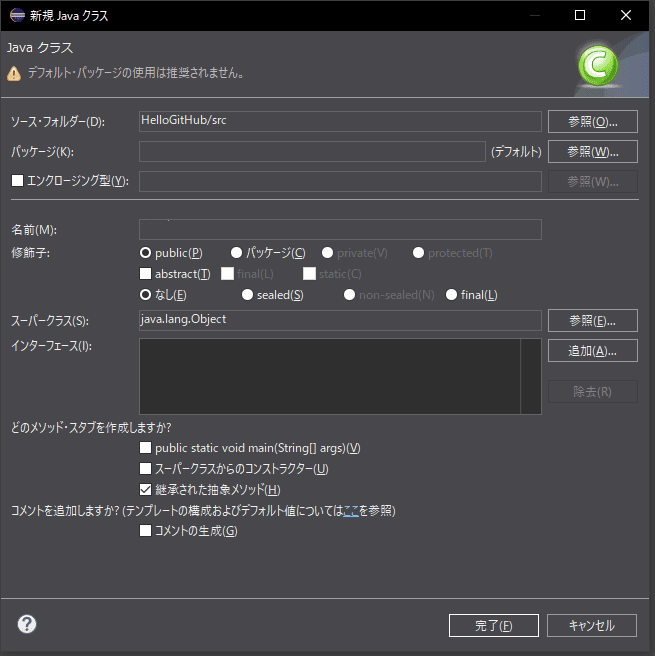The image size is (655, 656).
Task: Select the package visibility radio button
Action: point(237,253)
